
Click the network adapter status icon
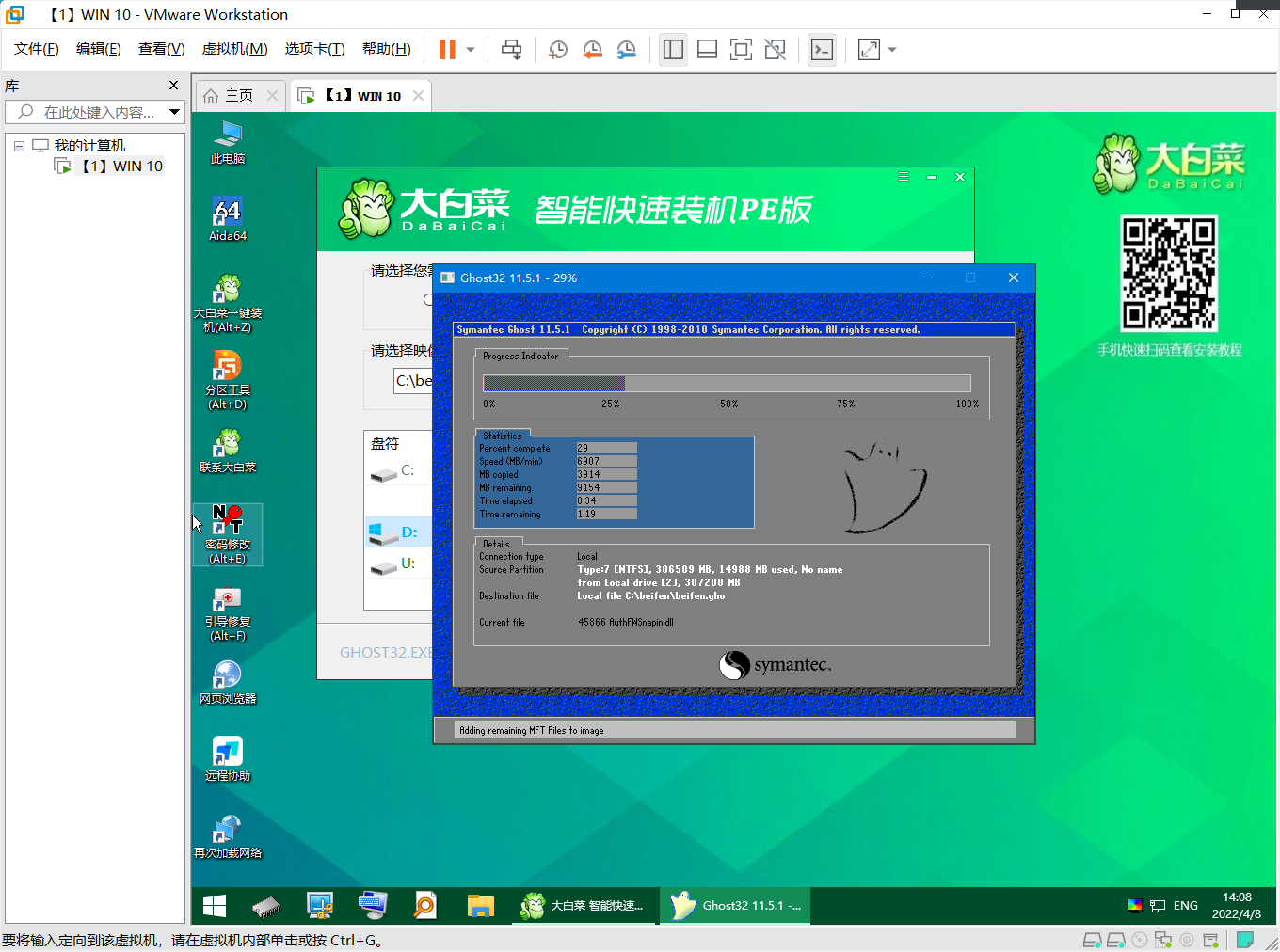(x=1163, y=940)
